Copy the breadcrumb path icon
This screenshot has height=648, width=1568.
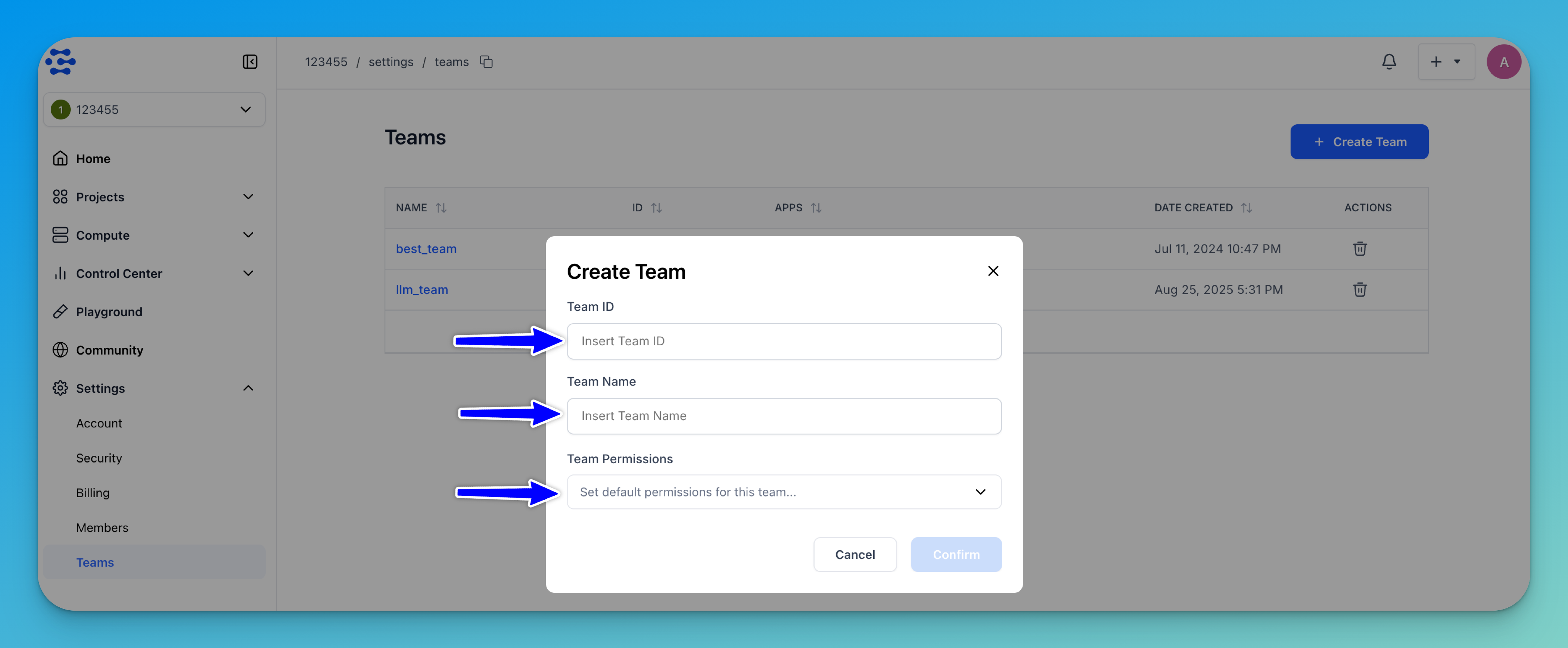click(486, 62)
